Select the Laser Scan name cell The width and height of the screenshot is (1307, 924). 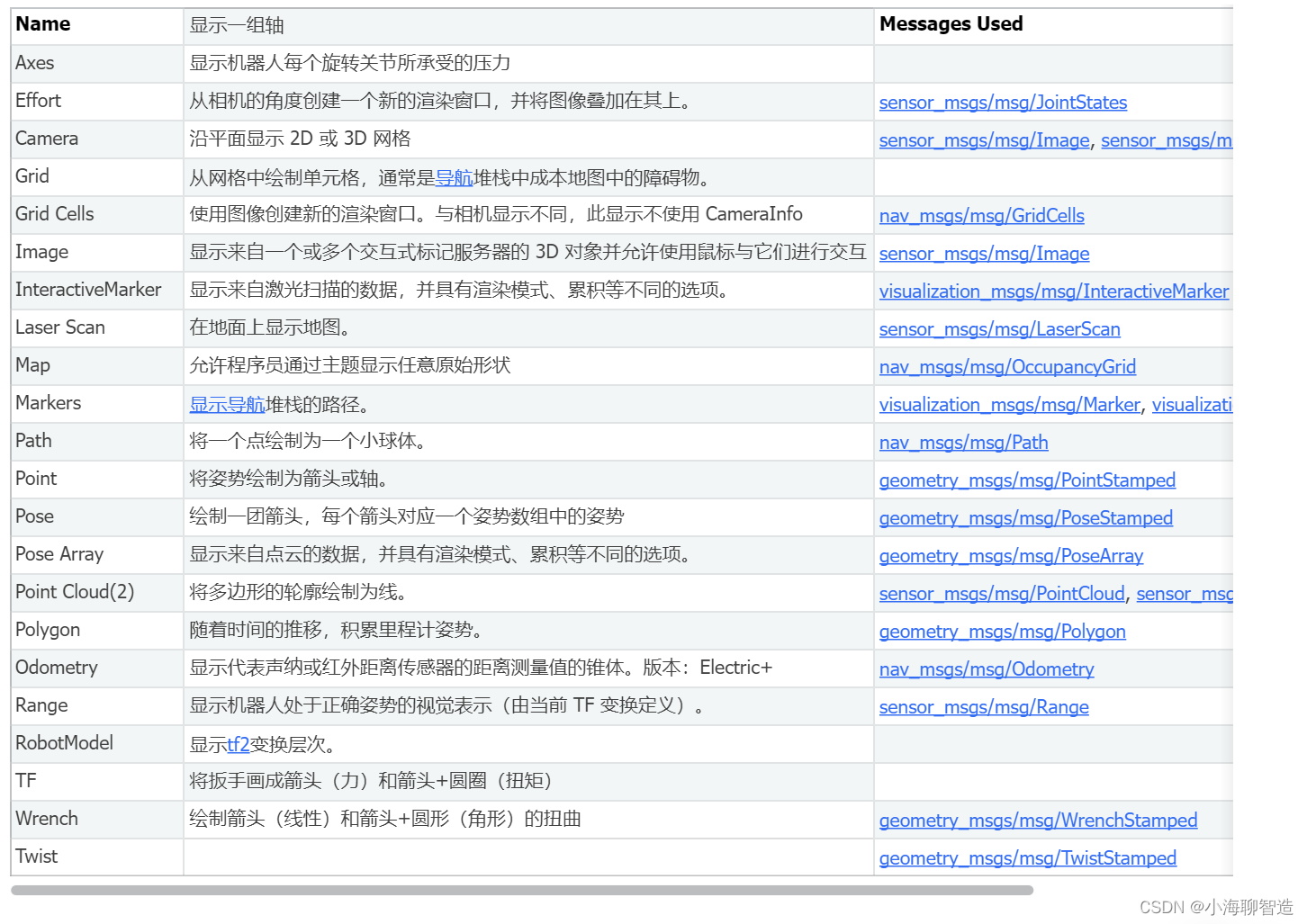coord(97,328)
